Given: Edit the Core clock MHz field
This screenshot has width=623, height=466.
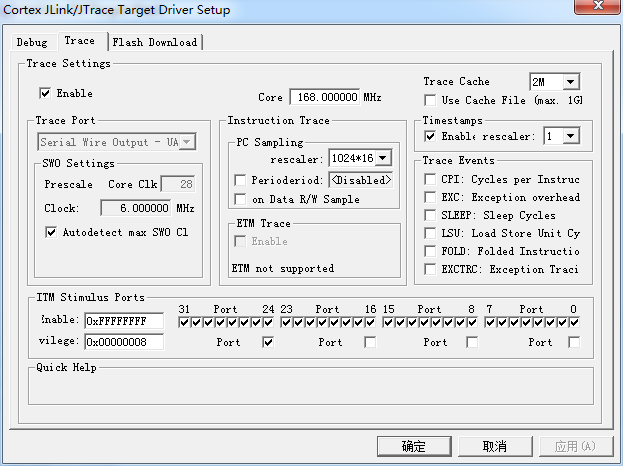Looking at the screenshot, I should pos(325,97).
